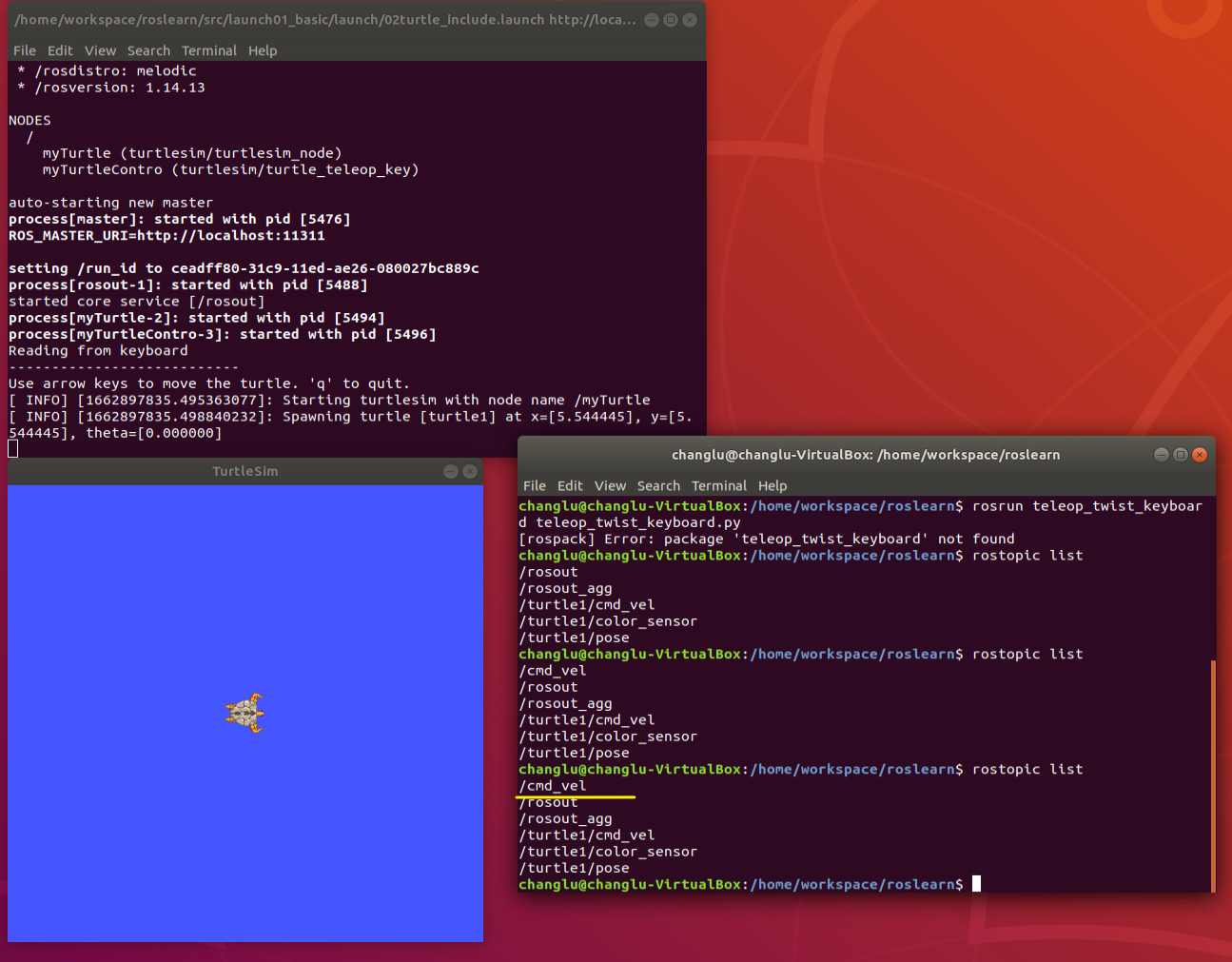Click 'process[master]: started with pid [5476]'
The image size is (1232, 962).
pyautogui.click(x=180, y=219)
